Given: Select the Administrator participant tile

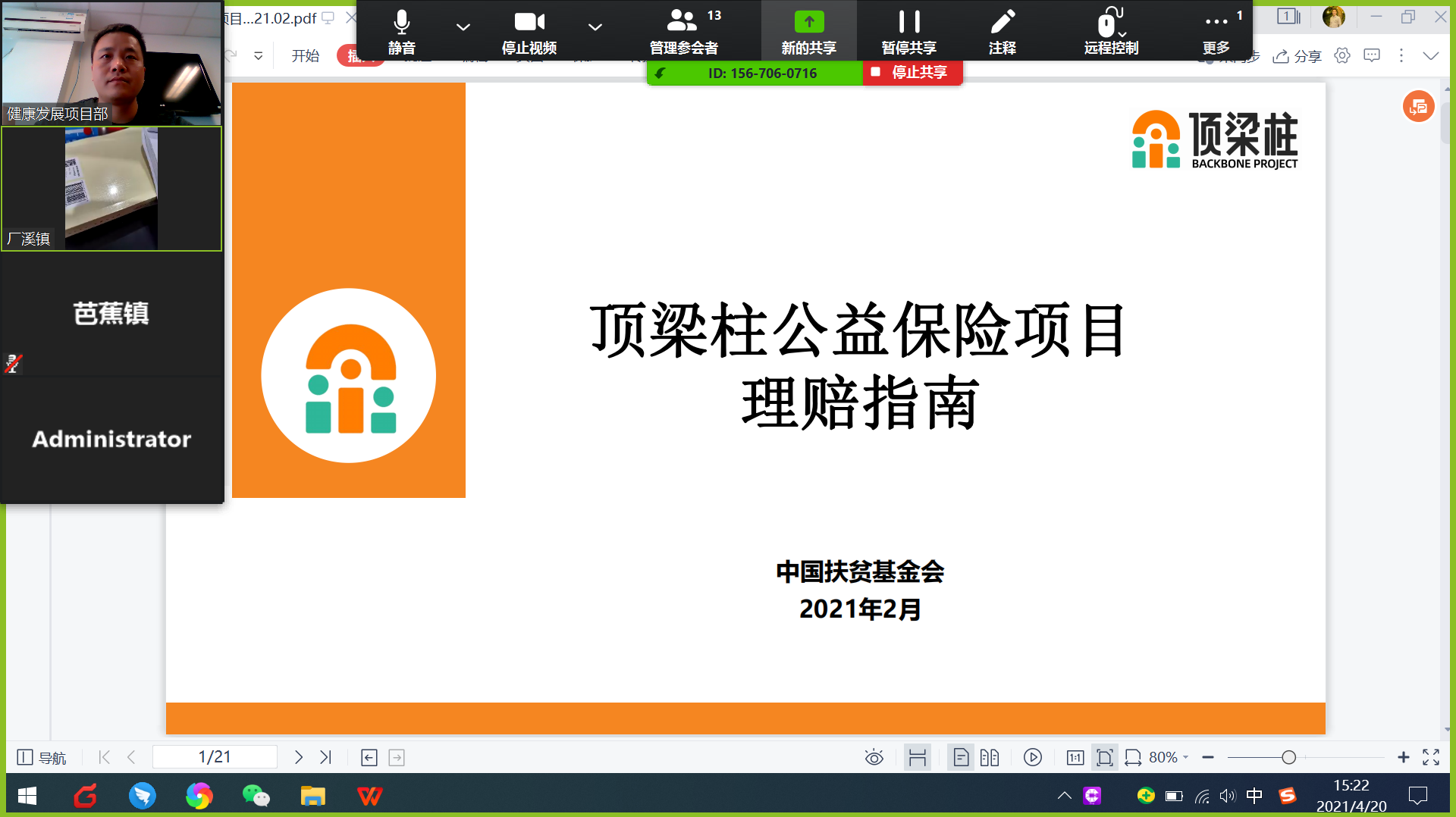Looking at the screenshot, I should click(111, 439).
